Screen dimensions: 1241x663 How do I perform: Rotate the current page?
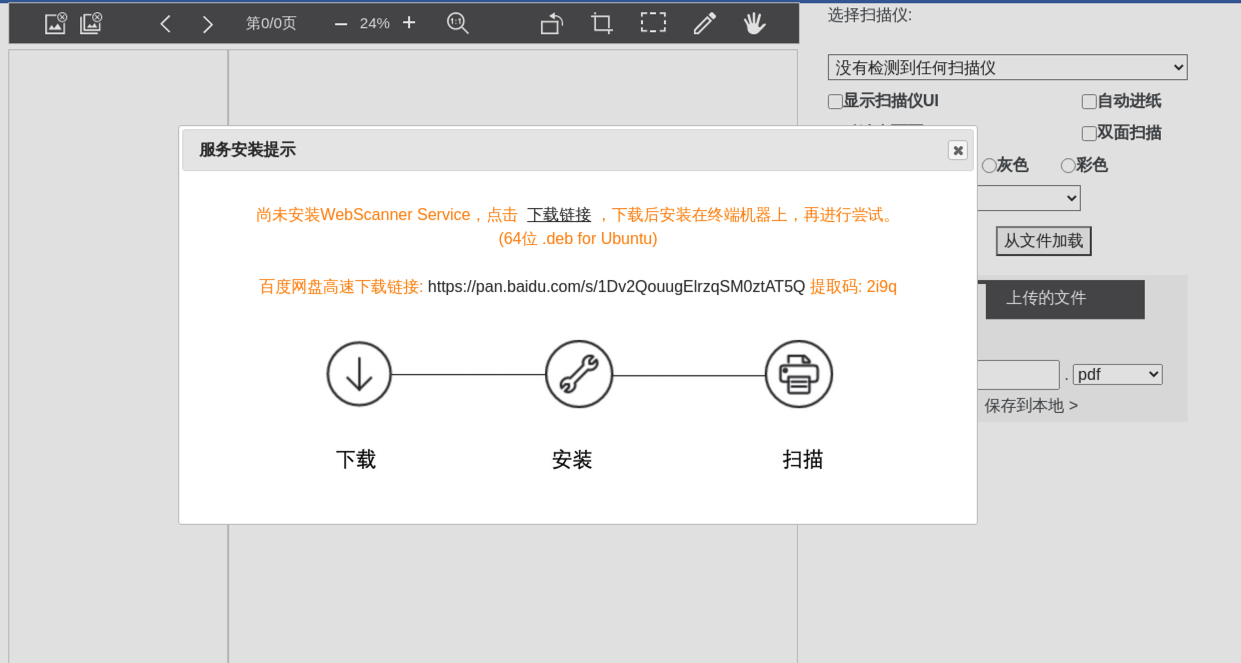pos(550,22)
